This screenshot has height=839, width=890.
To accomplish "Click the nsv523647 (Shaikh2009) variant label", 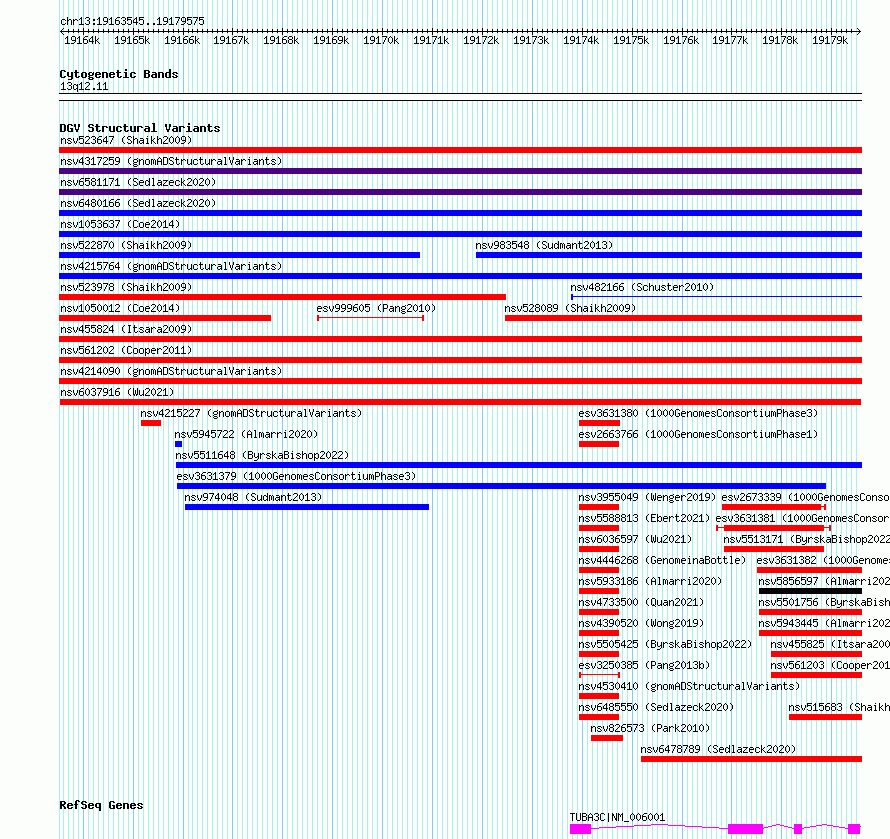I will 126,140.
